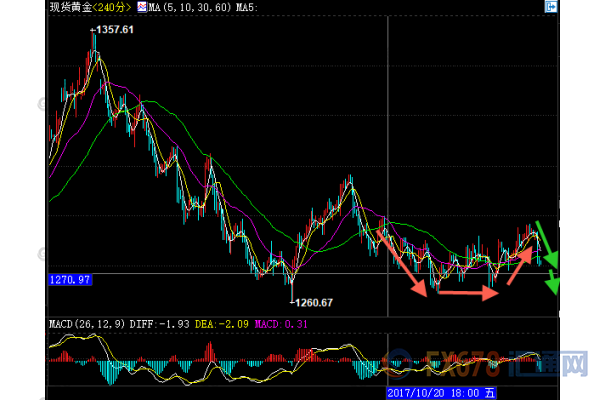Click the exit icon at top right

point(551,7)
